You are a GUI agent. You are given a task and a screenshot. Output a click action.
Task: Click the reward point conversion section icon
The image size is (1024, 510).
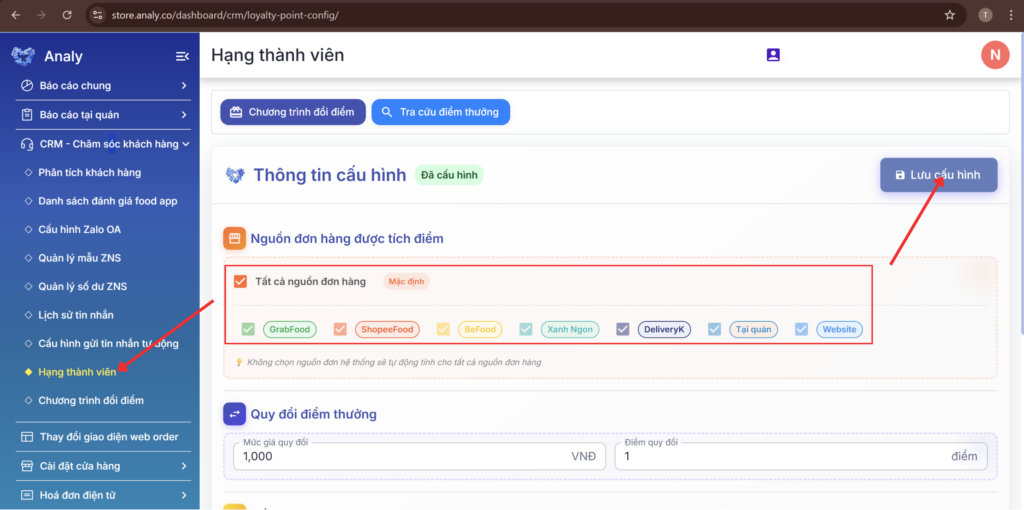(x=234, y=414)
